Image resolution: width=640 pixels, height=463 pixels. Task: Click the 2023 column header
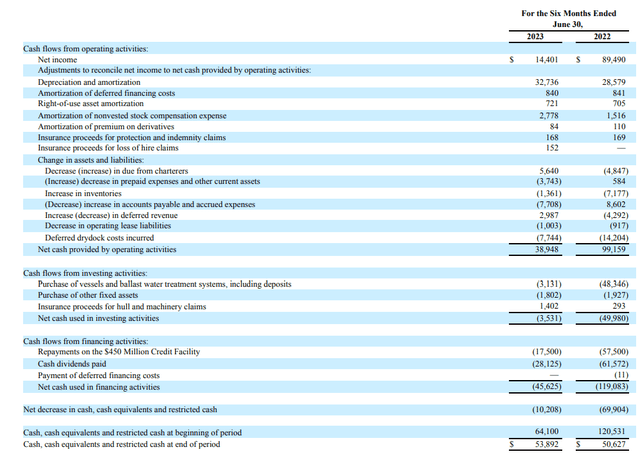click(x=536, y=37)
